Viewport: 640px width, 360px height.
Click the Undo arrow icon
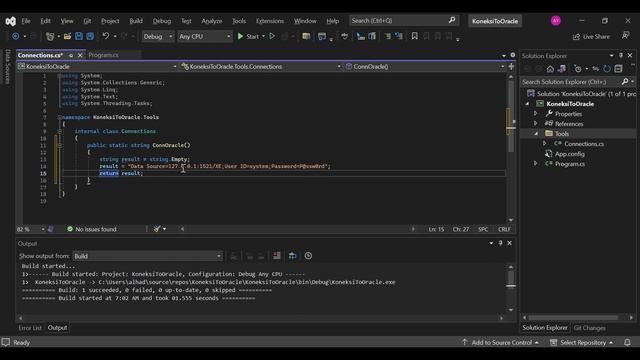coord(106,36)
